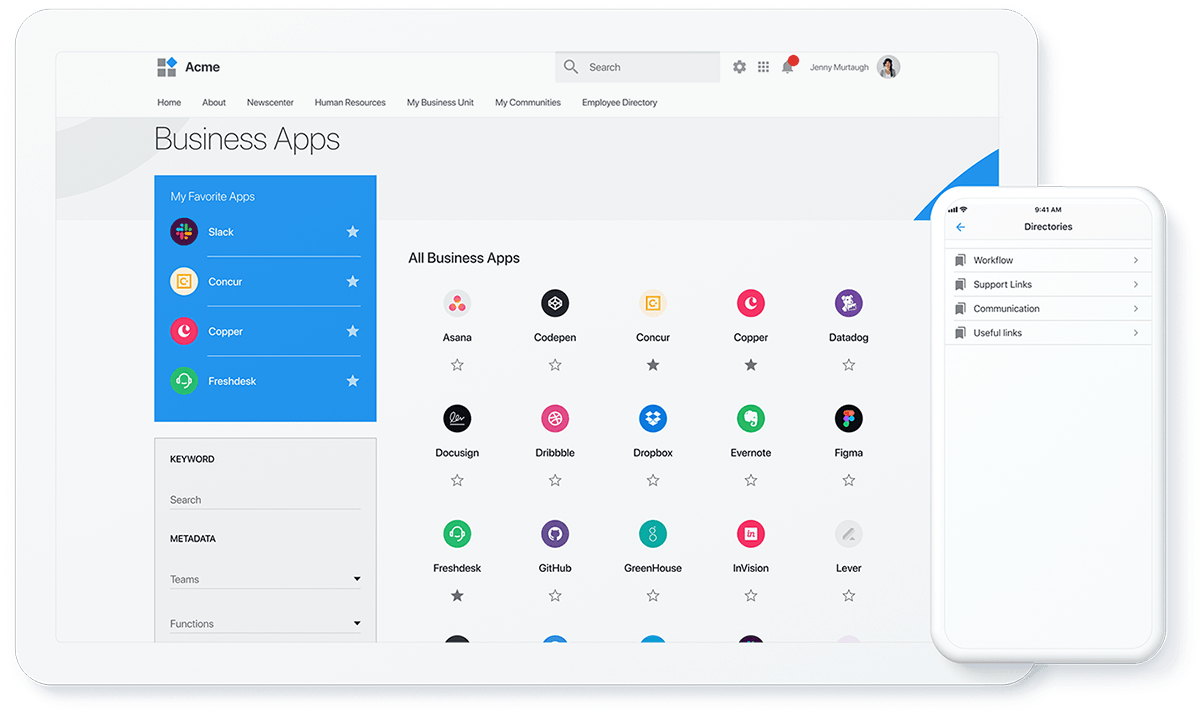Open the notifications bell
Screen dimensions: 1200x713
788,66
